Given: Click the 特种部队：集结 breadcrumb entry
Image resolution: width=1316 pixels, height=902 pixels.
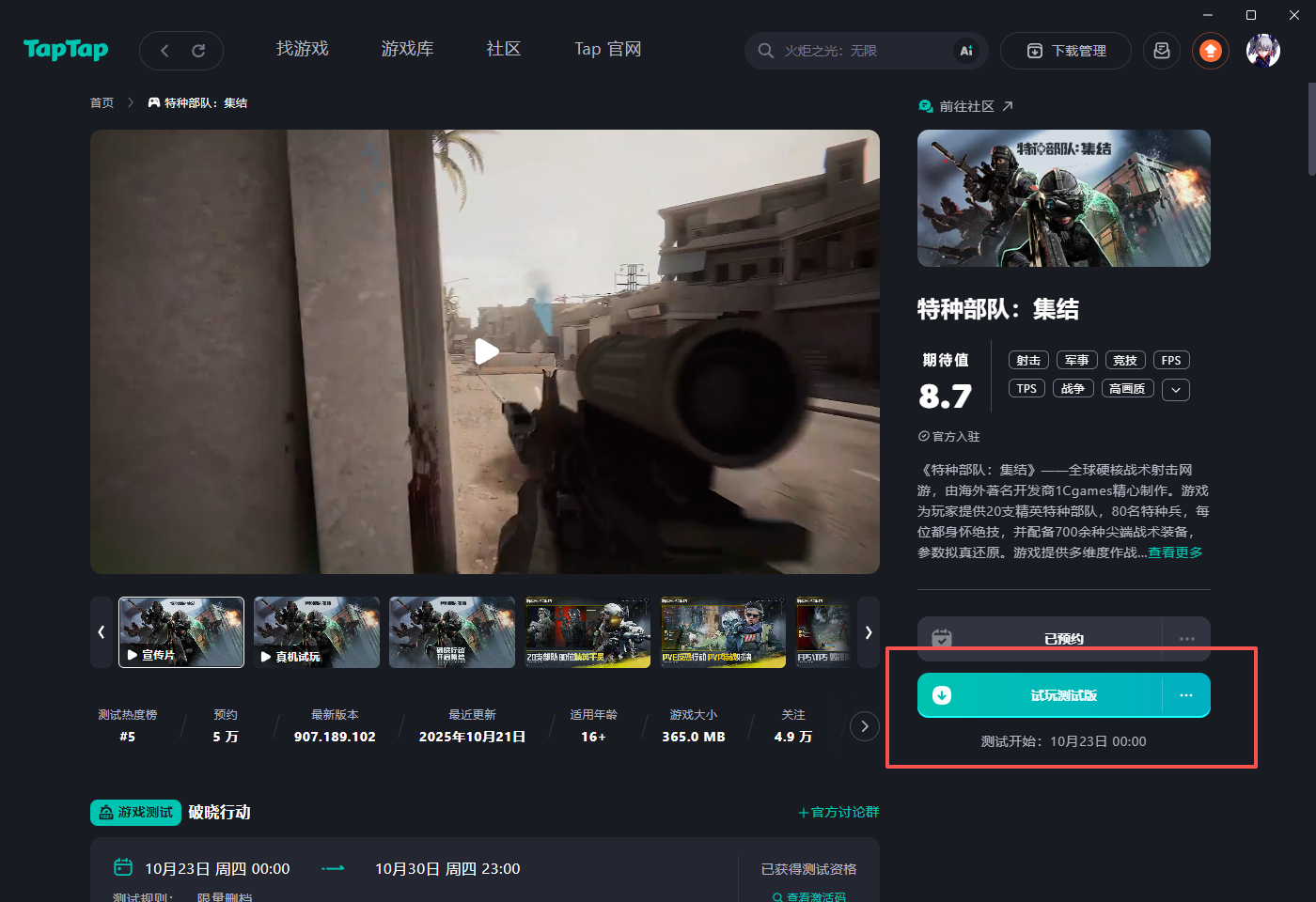Looking at the screenshot, I should point(197,103).
